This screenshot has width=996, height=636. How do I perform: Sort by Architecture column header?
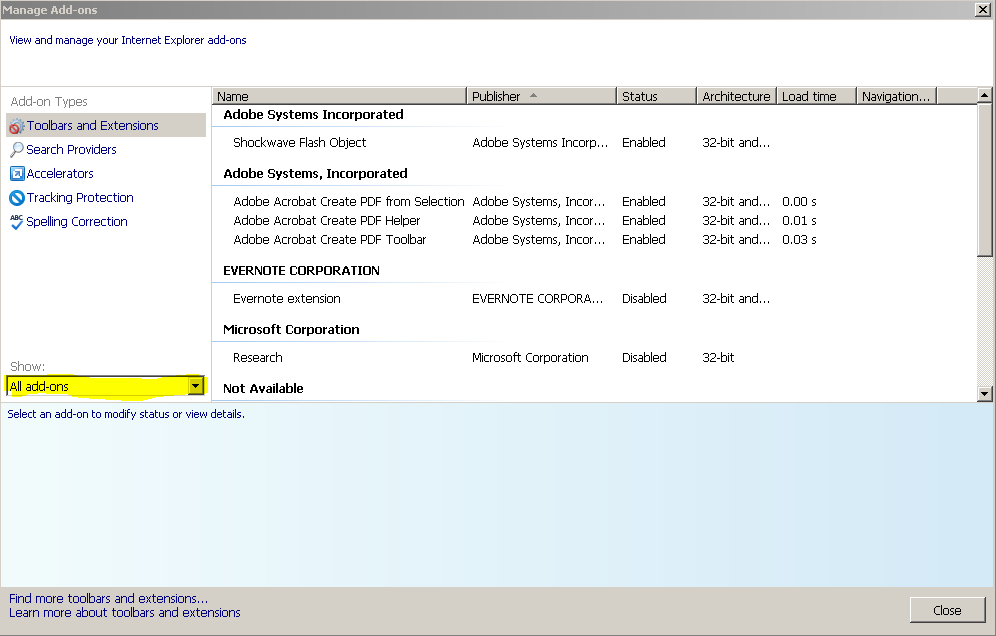(x=736, y=96)
